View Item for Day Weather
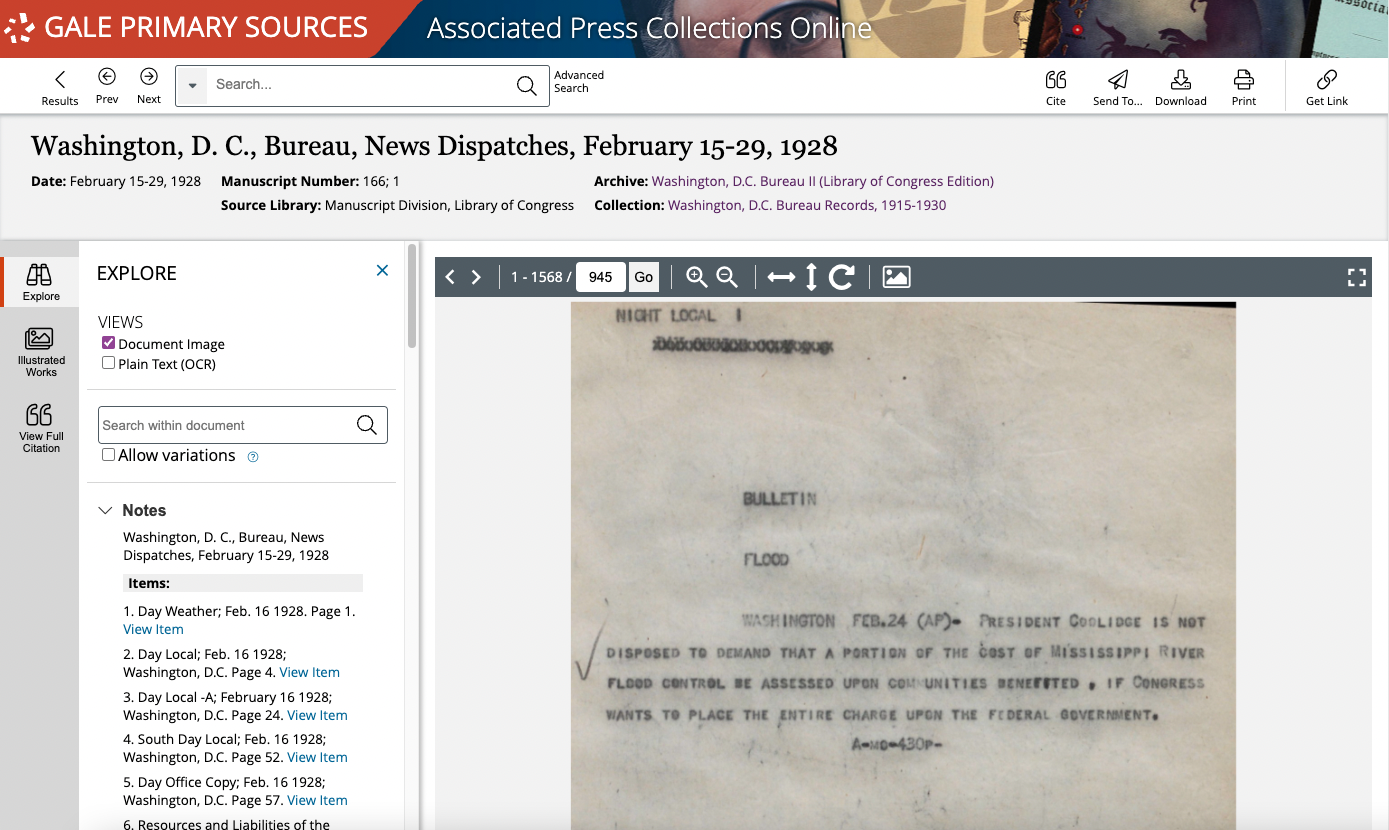 [x=153, y=629]
